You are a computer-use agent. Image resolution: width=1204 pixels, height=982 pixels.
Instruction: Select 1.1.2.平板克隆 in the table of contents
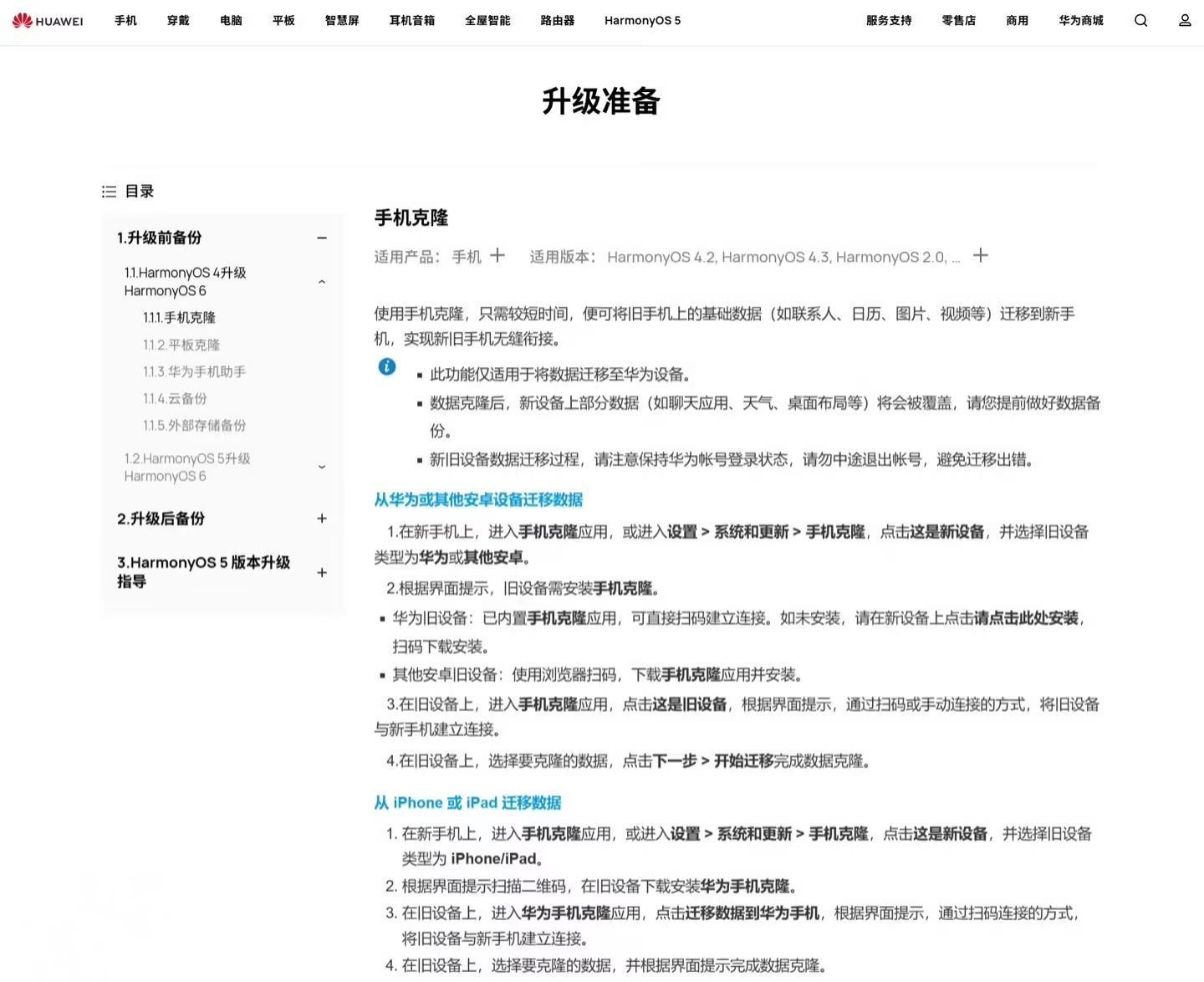[181, 345]
